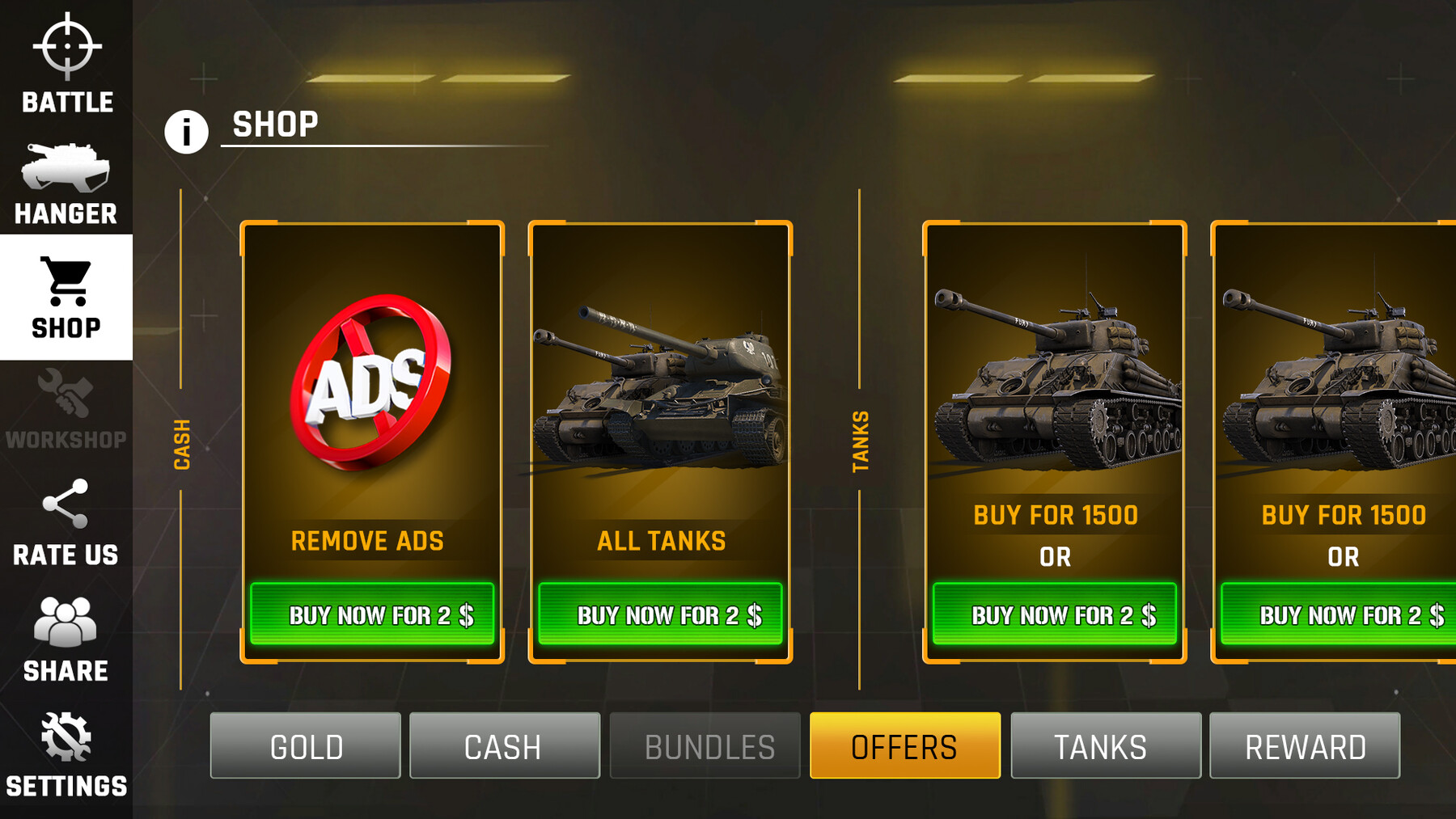Select the Shop cart icon
Screen dimensions: 1456x819
pyautogui.click(x=66, y=281)
